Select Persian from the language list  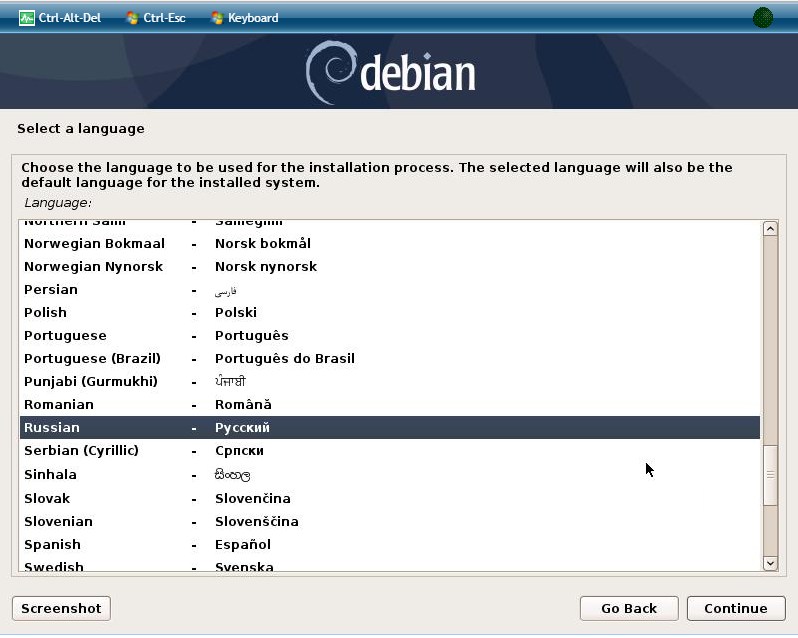point(390,289)
